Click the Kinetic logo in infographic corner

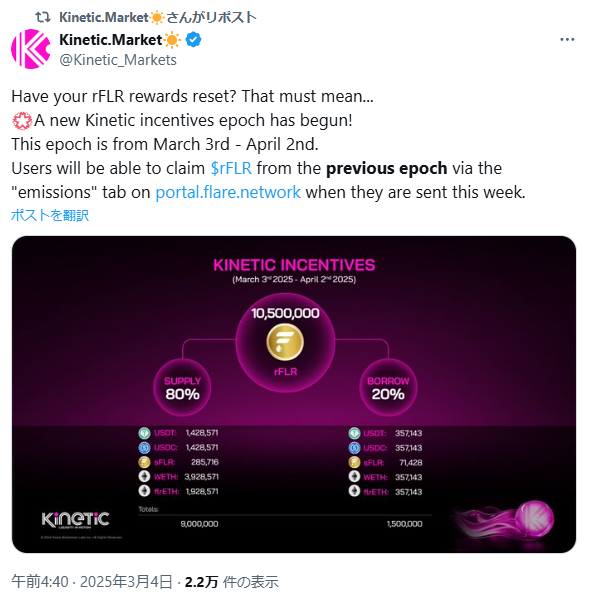pos(75,519)
